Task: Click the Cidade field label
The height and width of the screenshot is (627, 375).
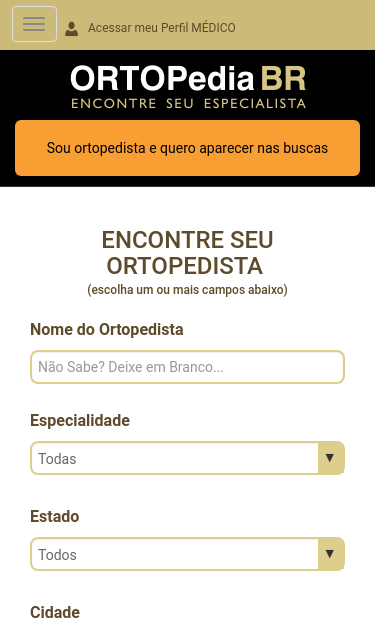Action: click(x=55, y=612)
